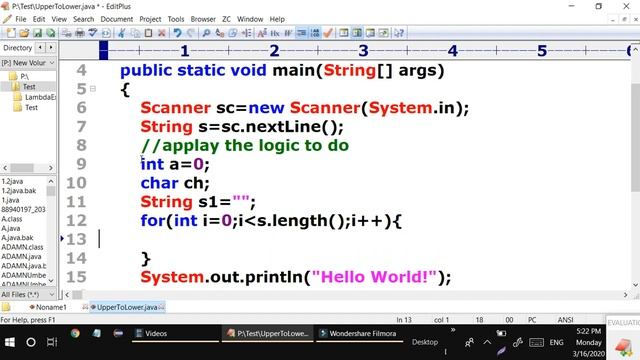640x360 pixels.
Task: Collapse code fold marker at line 5
Action: [93, 89]
